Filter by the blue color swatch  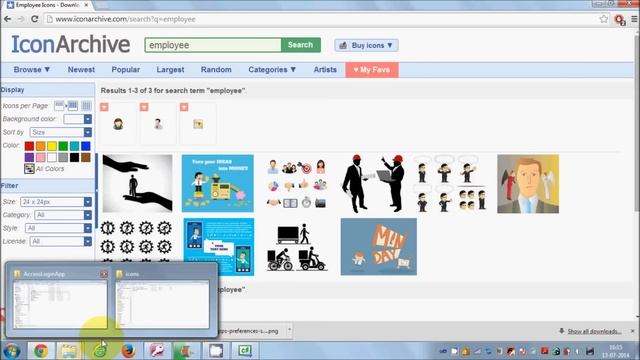pyautogui.click(x=86, y=146)
